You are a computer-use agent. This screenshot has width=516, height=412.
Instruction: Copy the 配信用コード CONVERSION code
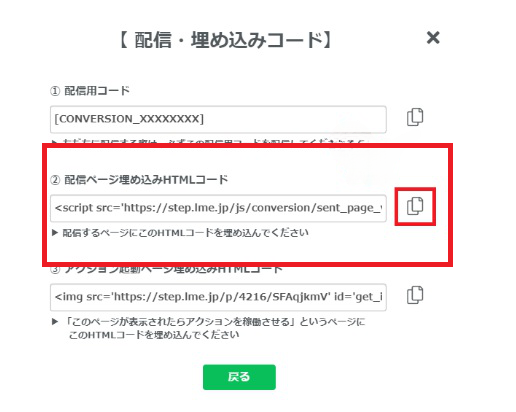415,117
